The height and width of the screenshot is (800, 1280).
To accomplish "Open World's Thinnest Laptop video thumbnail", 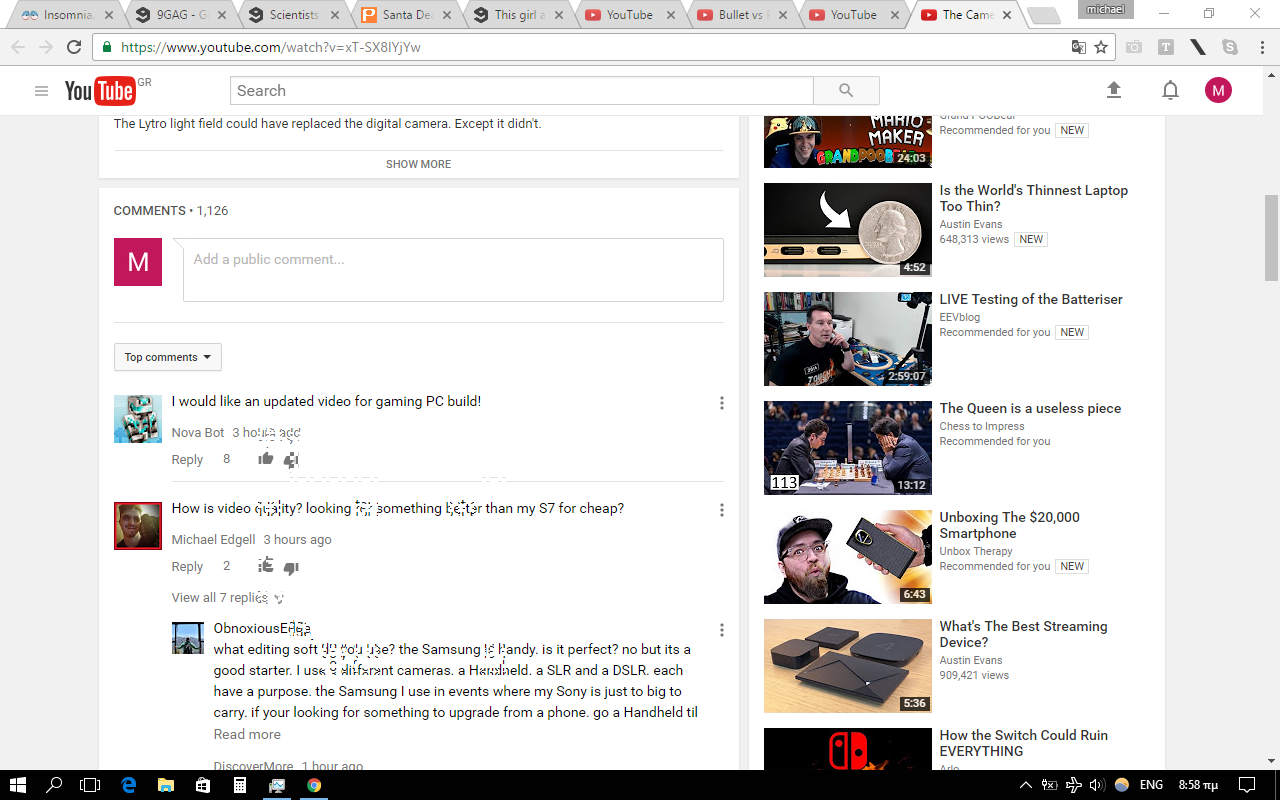I will click(848, 230).
